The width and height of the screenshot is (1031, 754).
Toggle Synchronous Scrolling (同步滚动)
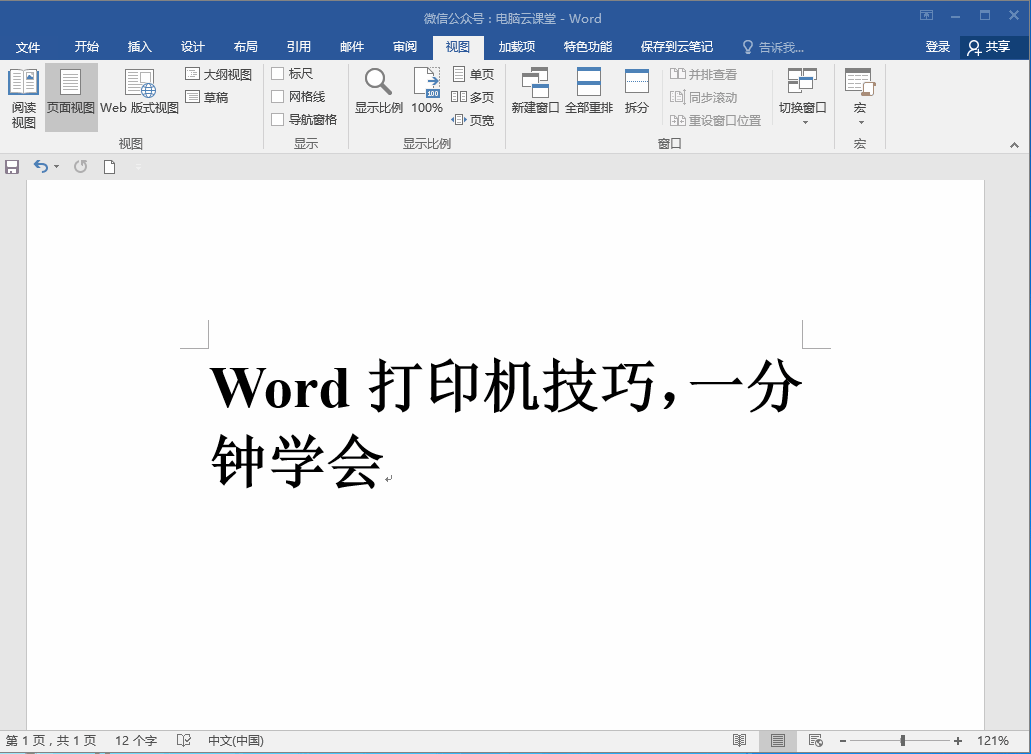tap(704, 97)
